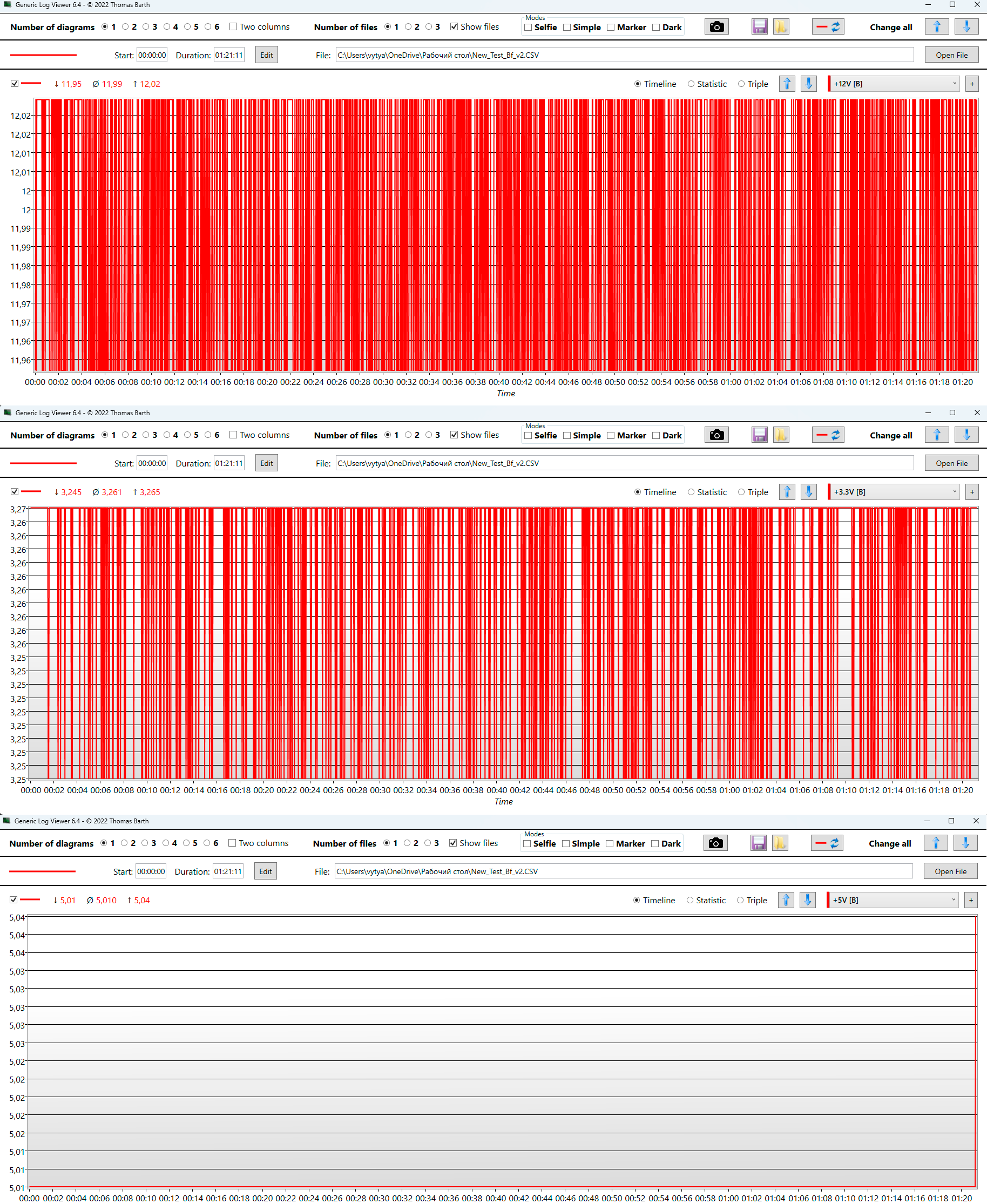Click the folder icon in the +5V window
This screenshot has height=1204, width=987.
pyautogui.click(x=780, y=843)
